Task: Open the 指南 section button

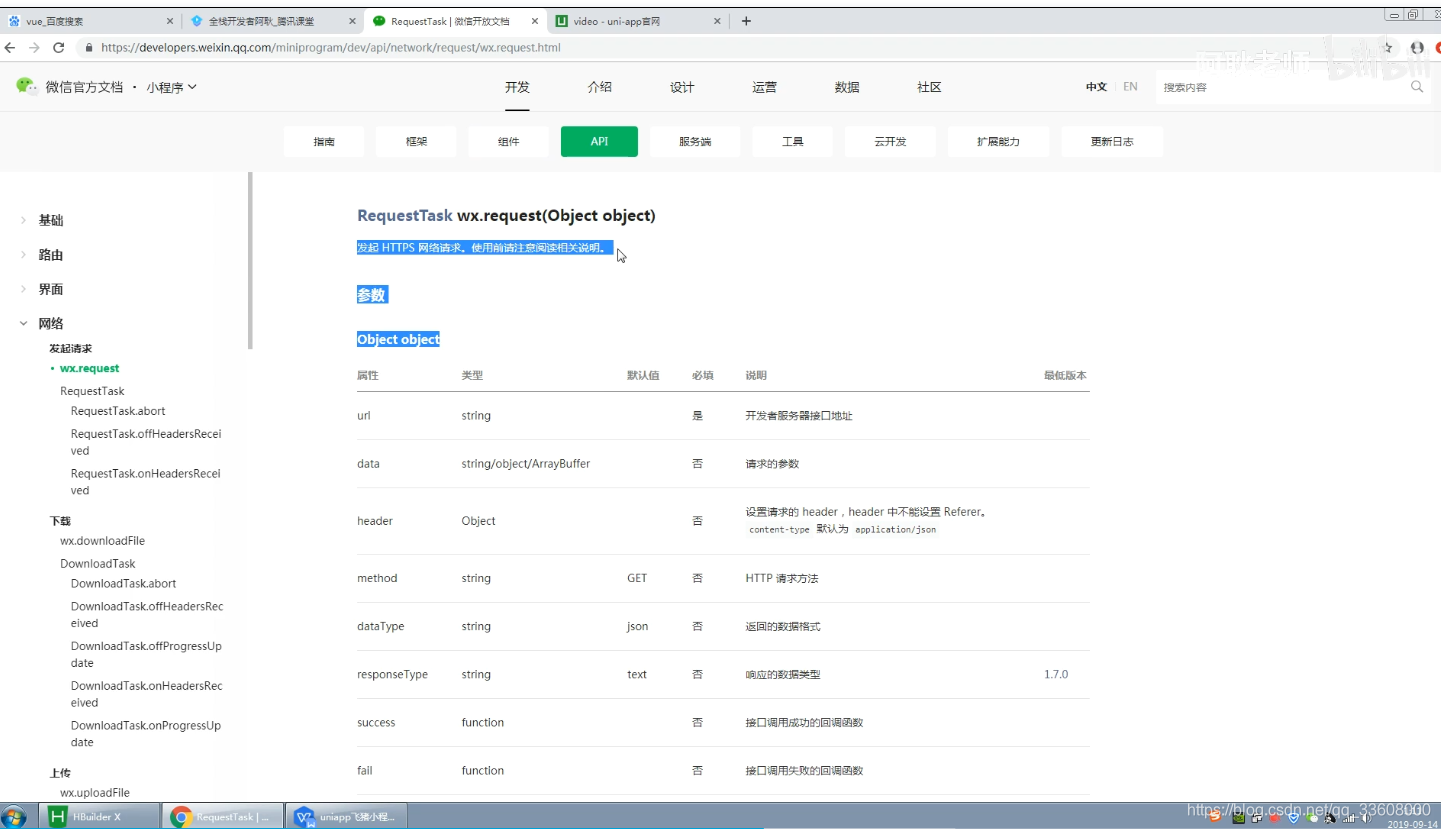Action: tap(324, 142)
